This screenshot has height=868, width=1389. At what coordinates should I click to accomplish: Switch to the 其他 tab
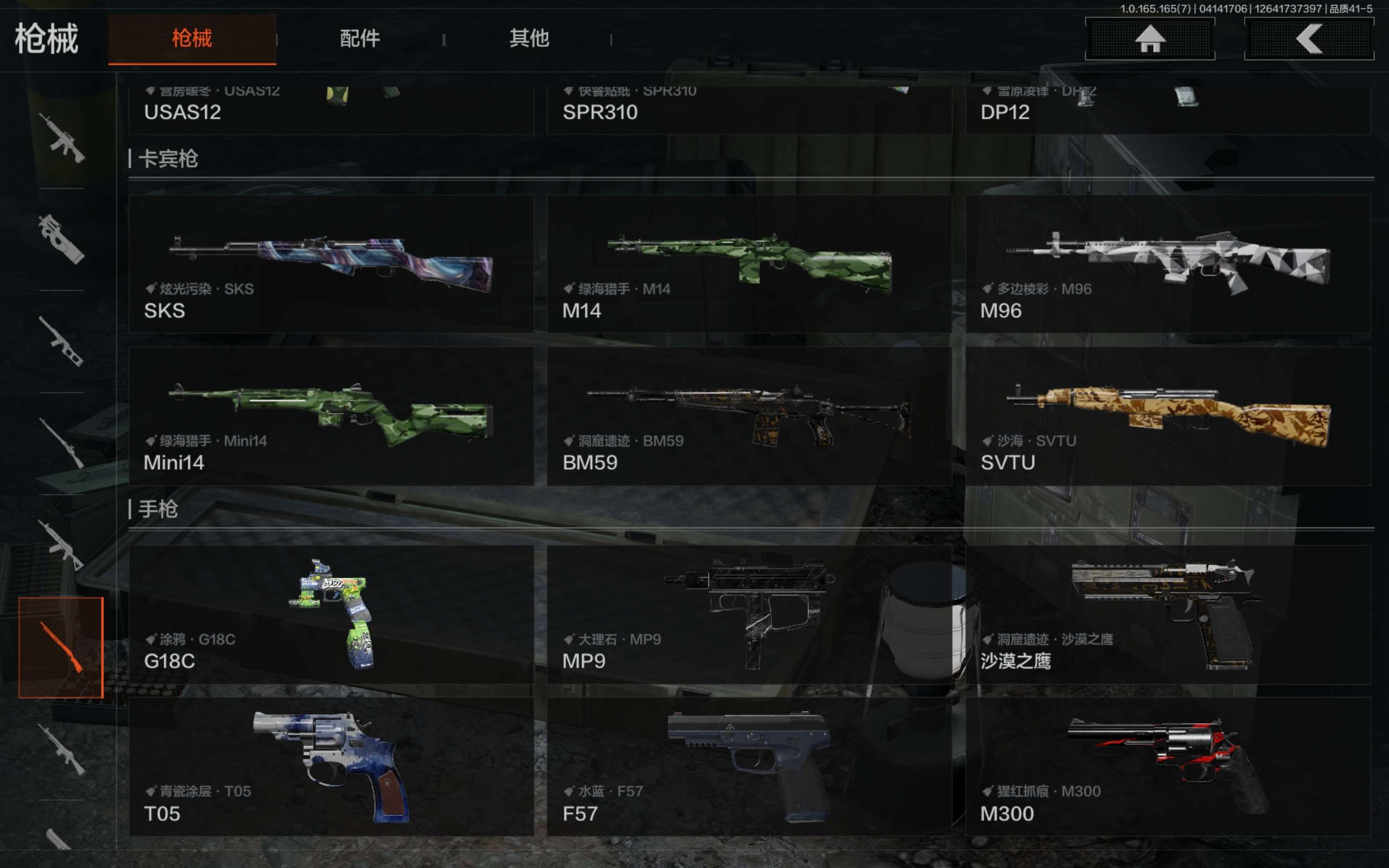[x=528, y=39]
